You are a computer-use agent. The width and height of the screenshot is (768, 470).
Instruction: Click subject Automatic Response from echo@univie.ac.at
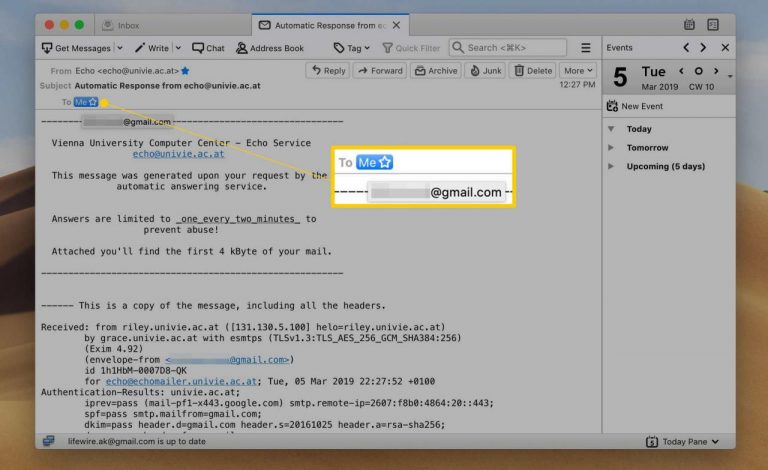tap(168, 86)
